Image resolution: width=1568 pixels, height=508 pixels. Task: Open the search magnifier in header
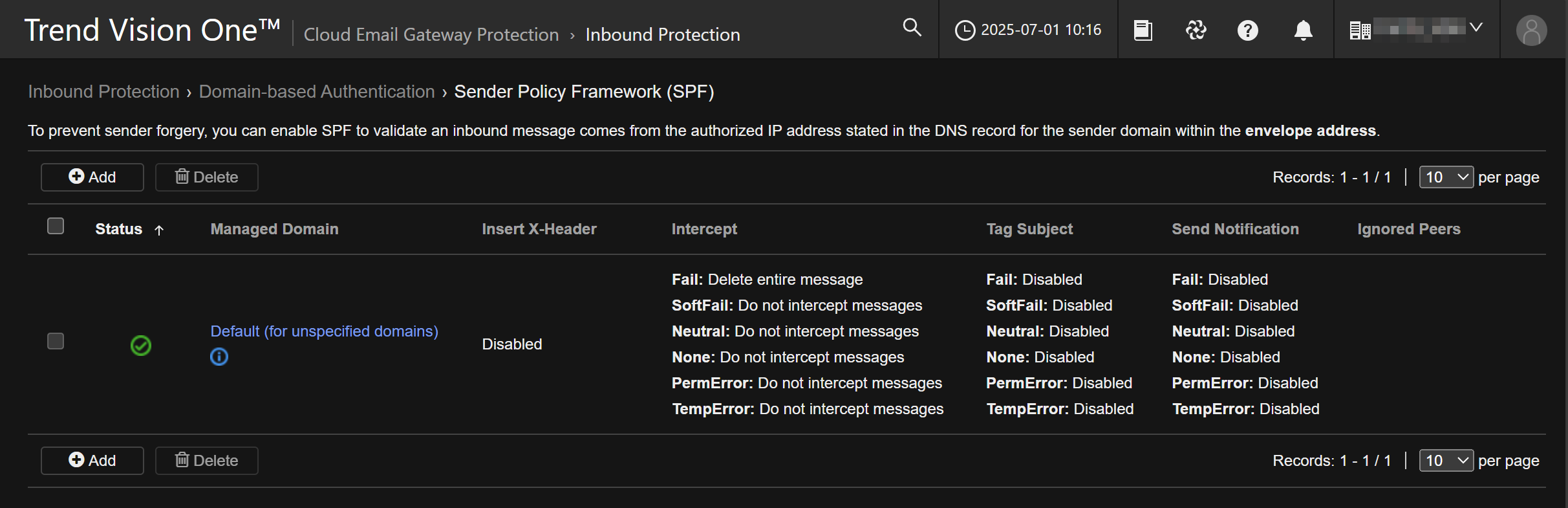(x=912, y=27)
